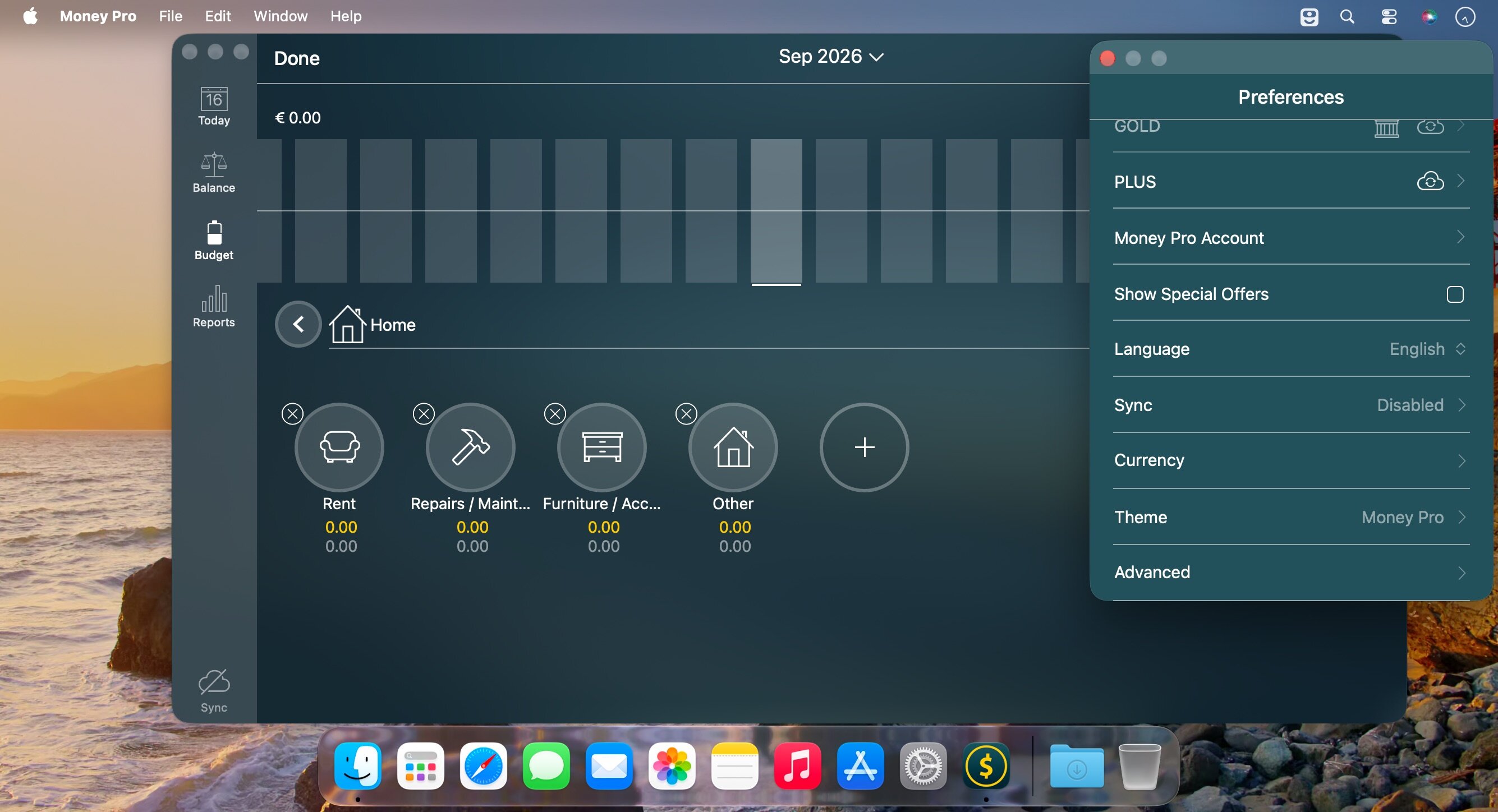This screenshot has width=1498, height=812.
Task: Open the File menu
Action: pos(171,16)
